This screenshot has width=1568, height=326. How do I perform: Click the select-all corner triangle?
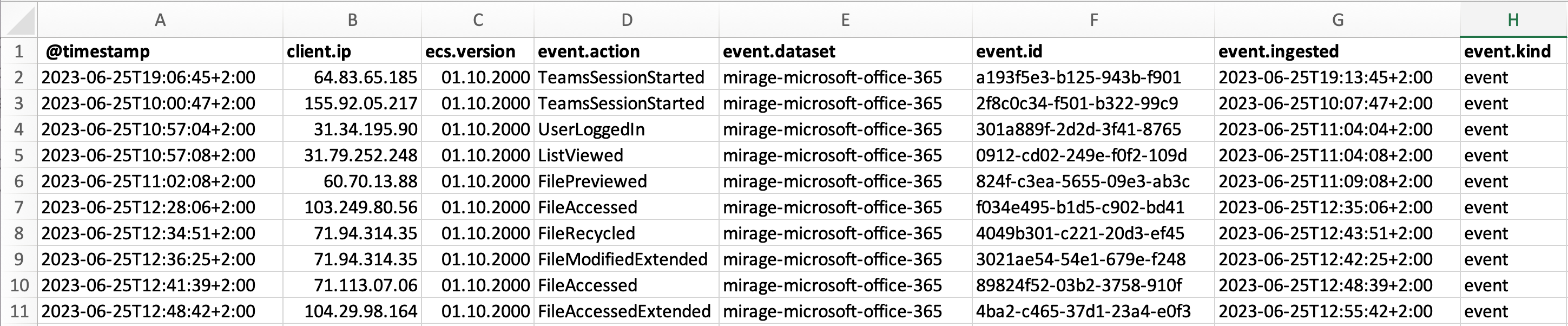tap(19, 20)
